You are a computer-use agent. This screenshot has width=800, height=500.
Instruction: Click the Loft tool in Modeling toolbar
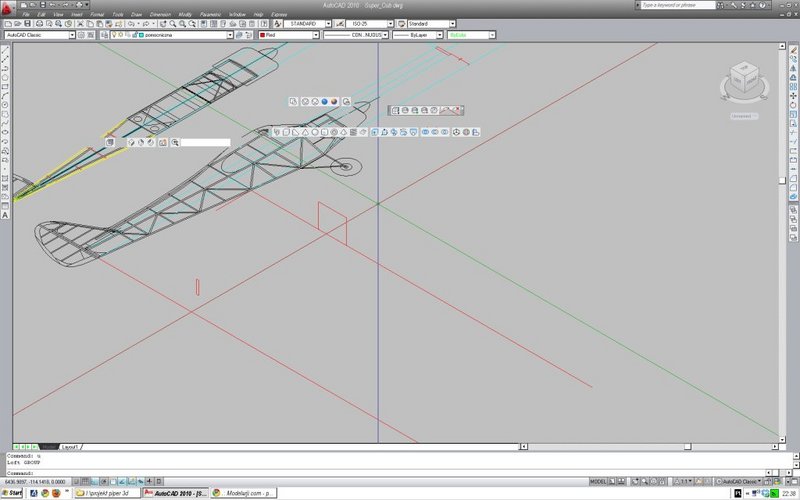pyautogui.click(x=413, y=132)
